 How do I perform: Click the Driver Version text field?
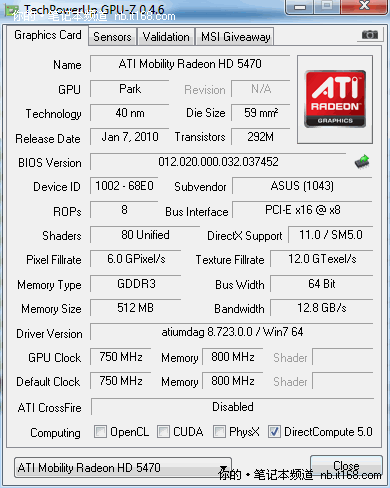tap(232, 332)
